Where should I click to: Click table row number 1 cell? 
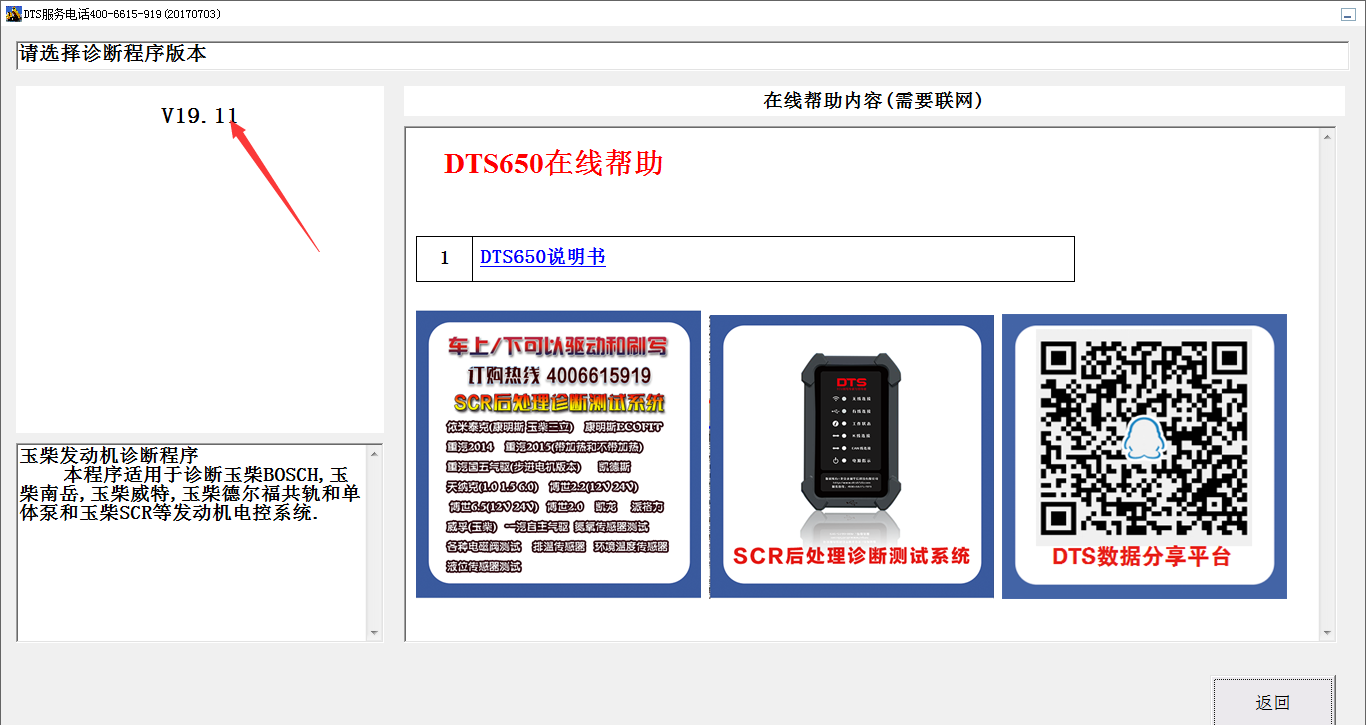point(445,259)
